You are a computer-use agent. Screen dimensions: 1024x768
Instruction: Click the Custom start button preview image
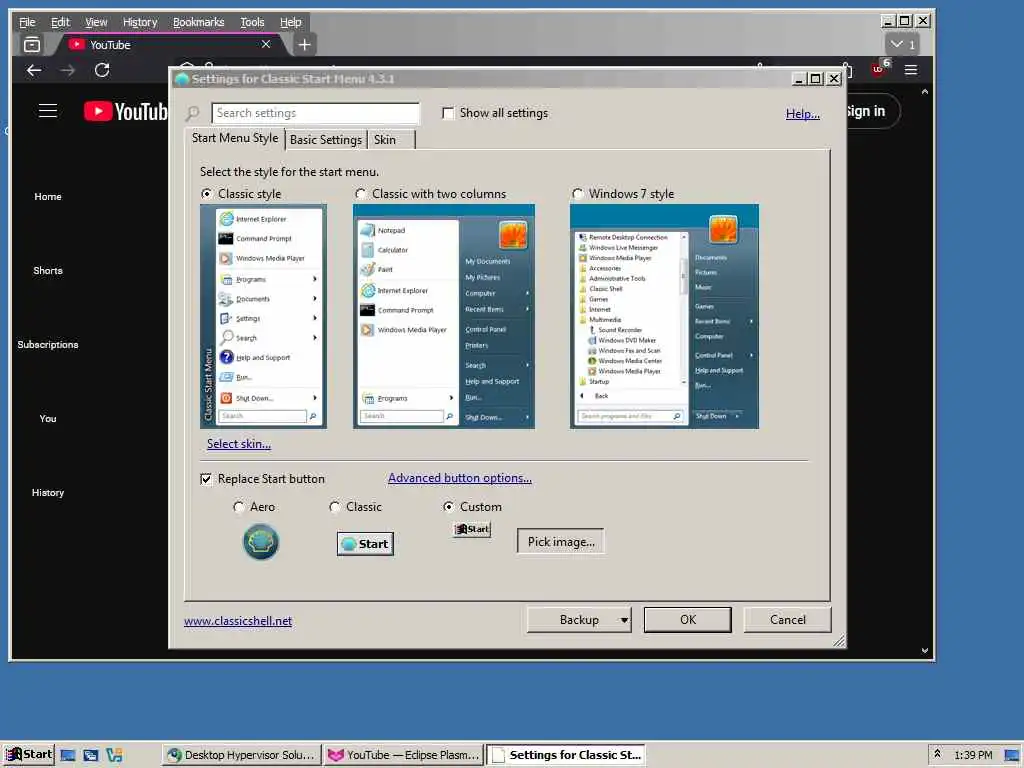click(472, 529)
